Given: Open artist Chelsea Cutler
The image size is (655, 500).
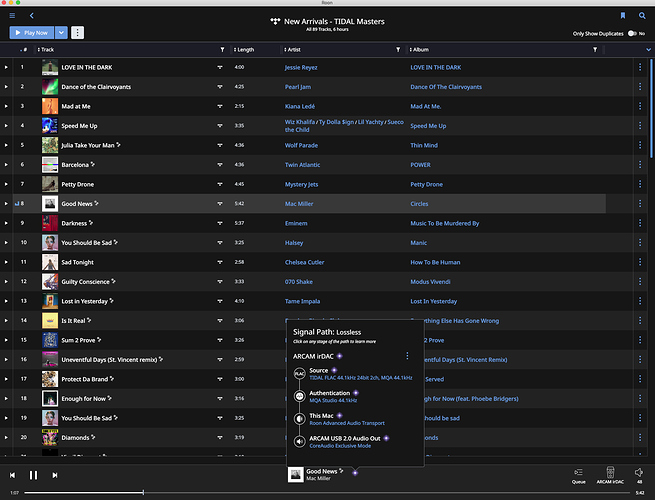Looking at the screenshot, I should coord(305,262).
